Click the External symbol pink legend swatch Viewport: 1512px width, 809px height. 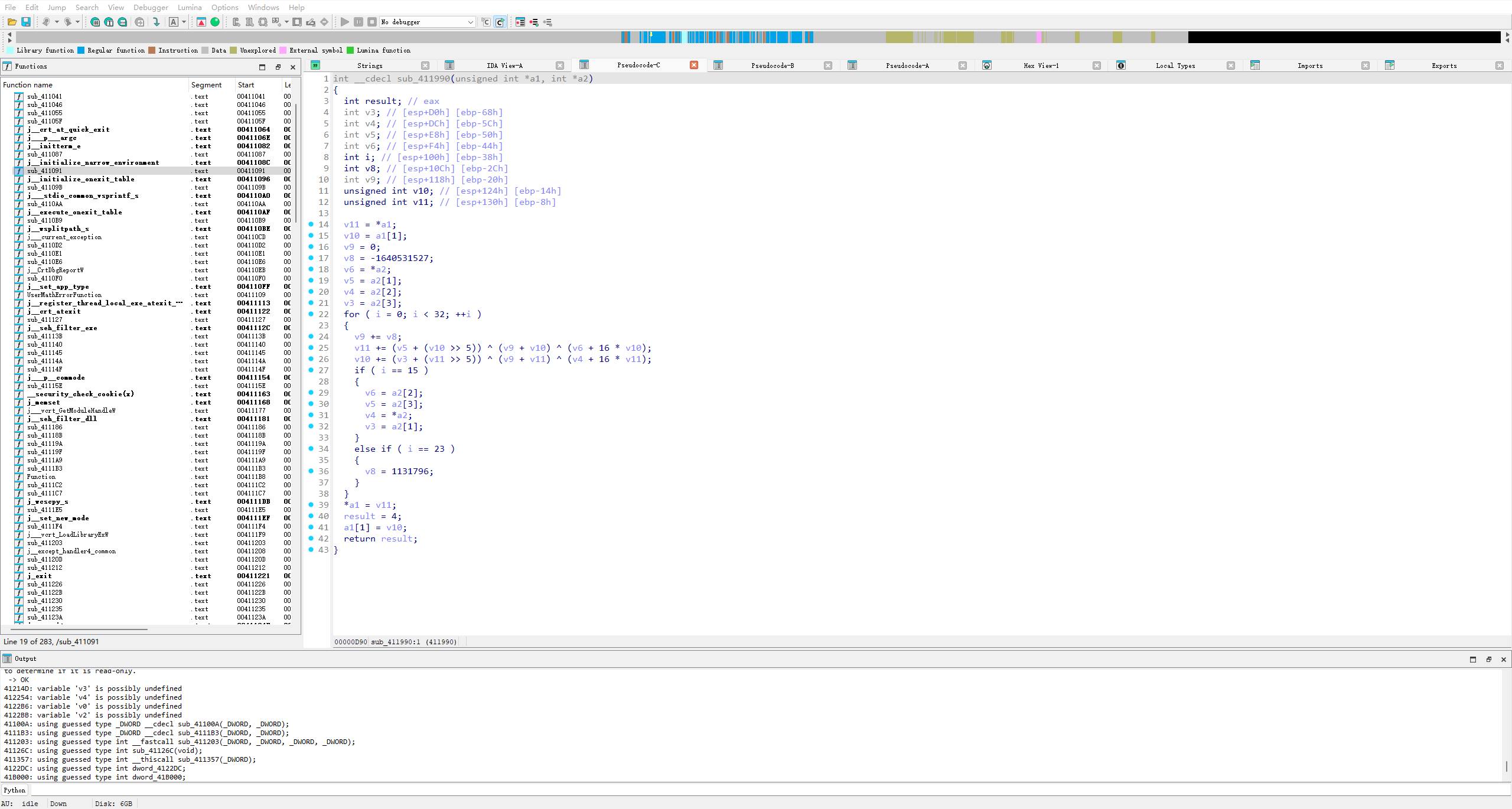[x=283, y=50]
